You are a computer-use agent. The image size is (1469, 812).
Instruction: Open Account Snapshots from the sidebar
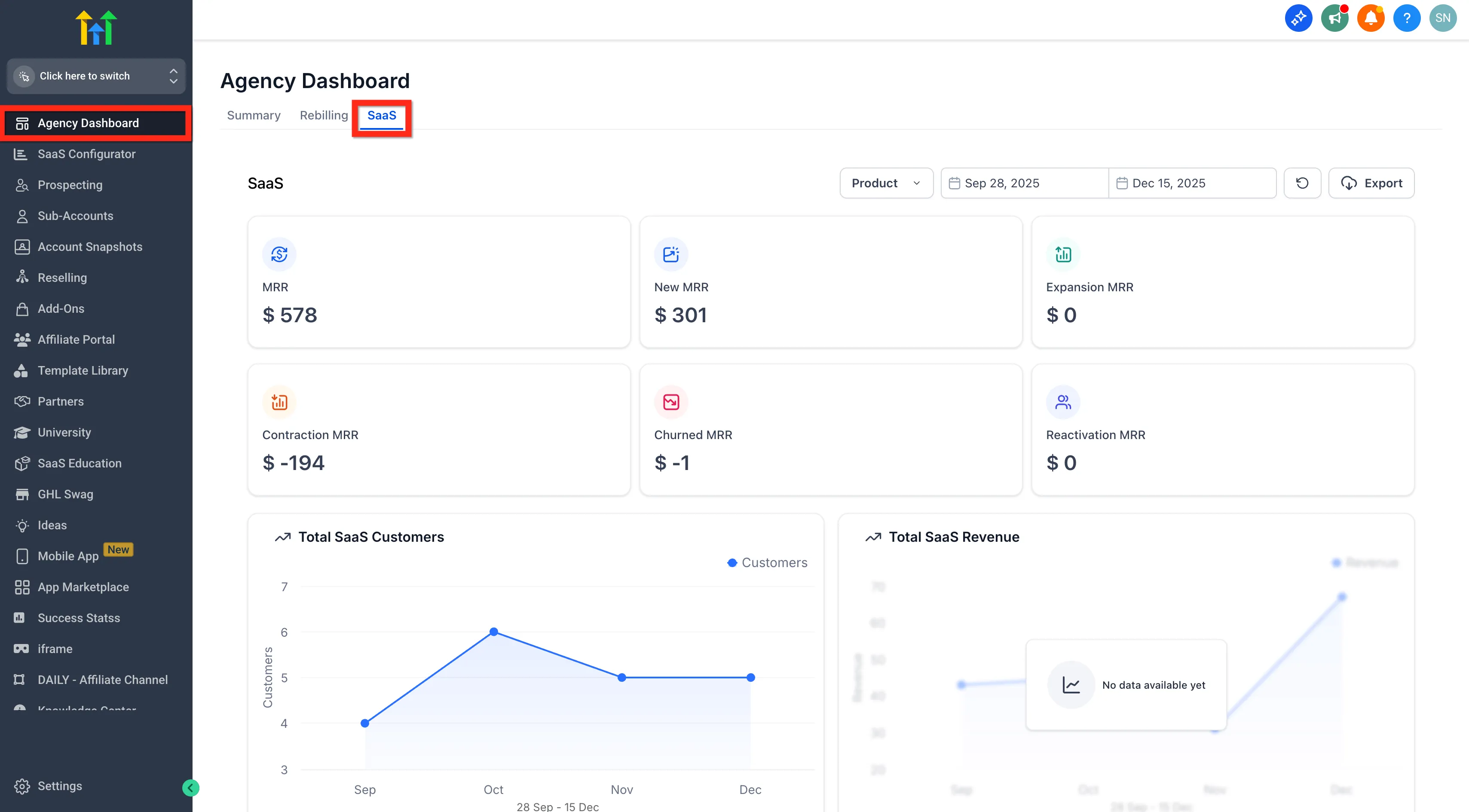point(89,246)
